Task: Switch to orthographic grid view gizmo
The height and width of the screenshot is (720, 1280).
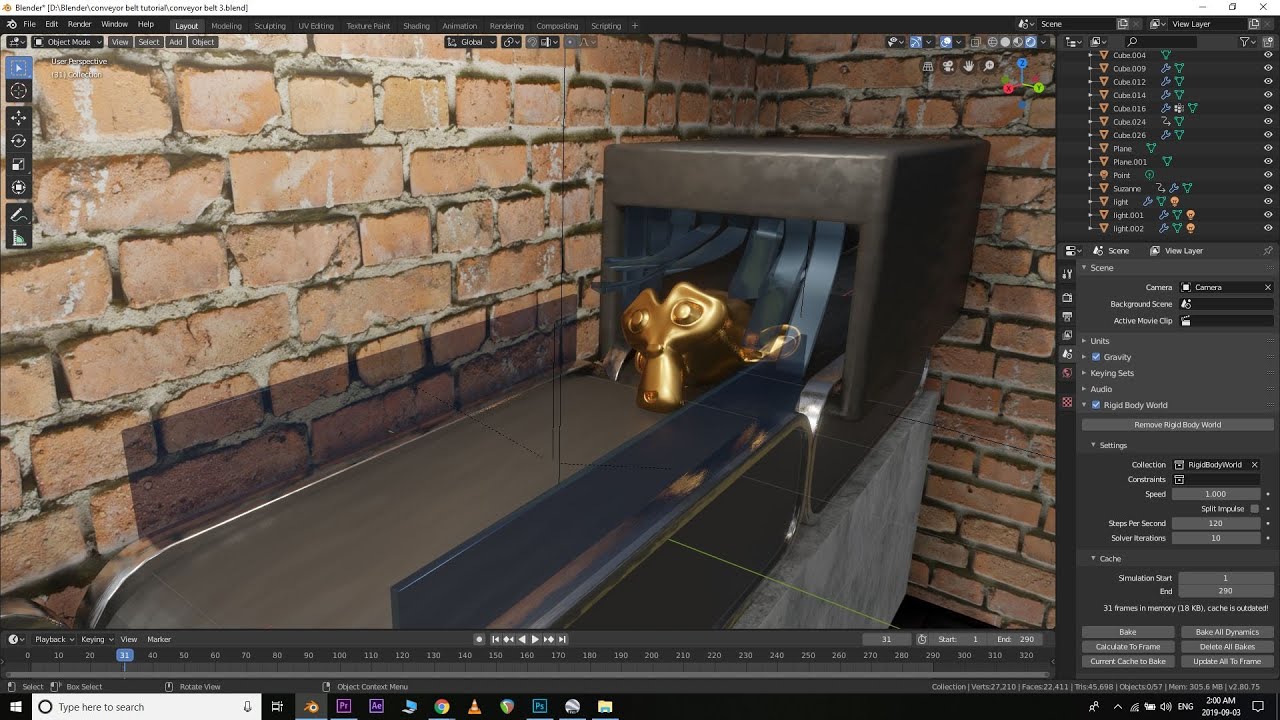Action: pyautogui.click(x=929, y=66)
